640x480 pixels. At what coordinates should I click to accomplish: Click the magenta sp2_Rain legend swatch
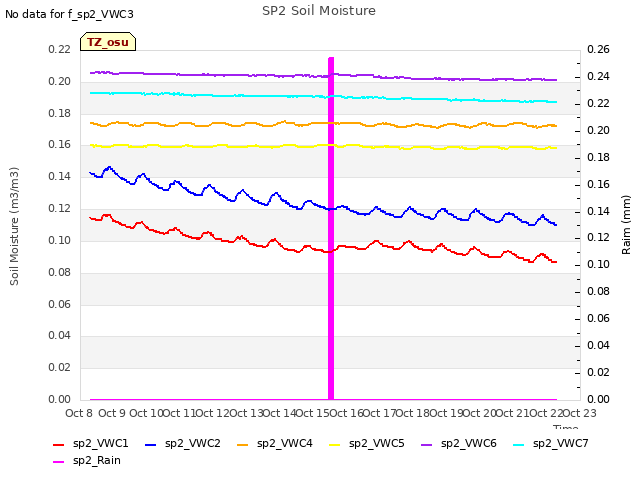[59, 462]
